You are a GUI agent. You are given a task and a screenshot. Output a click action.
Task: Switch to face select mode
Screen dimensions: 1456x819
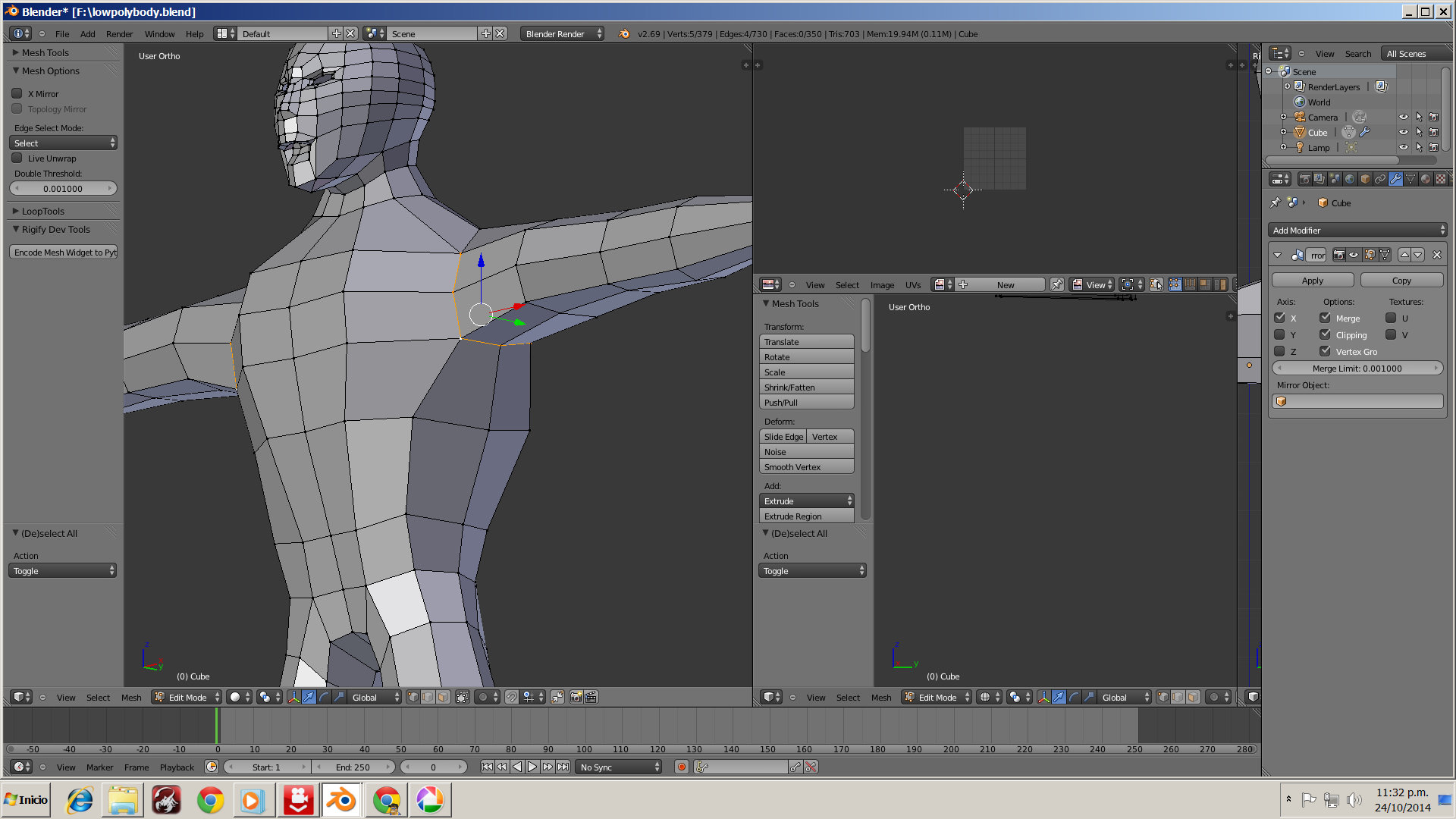[443, 697]
